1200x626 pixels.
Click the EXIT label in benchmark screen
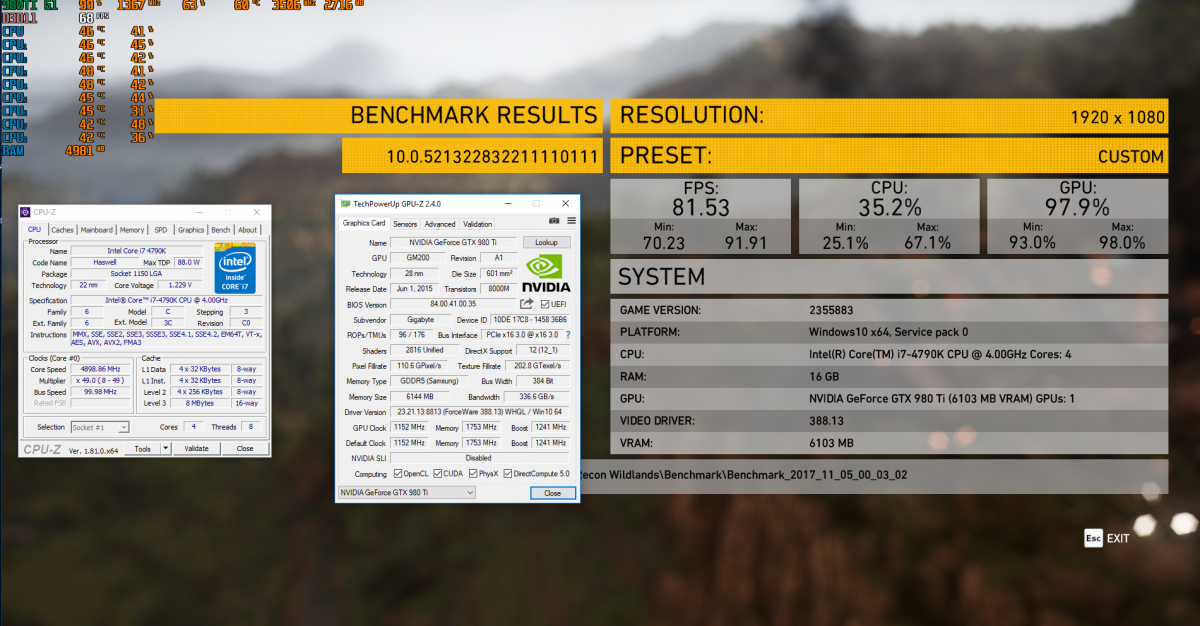(1117, 538)
